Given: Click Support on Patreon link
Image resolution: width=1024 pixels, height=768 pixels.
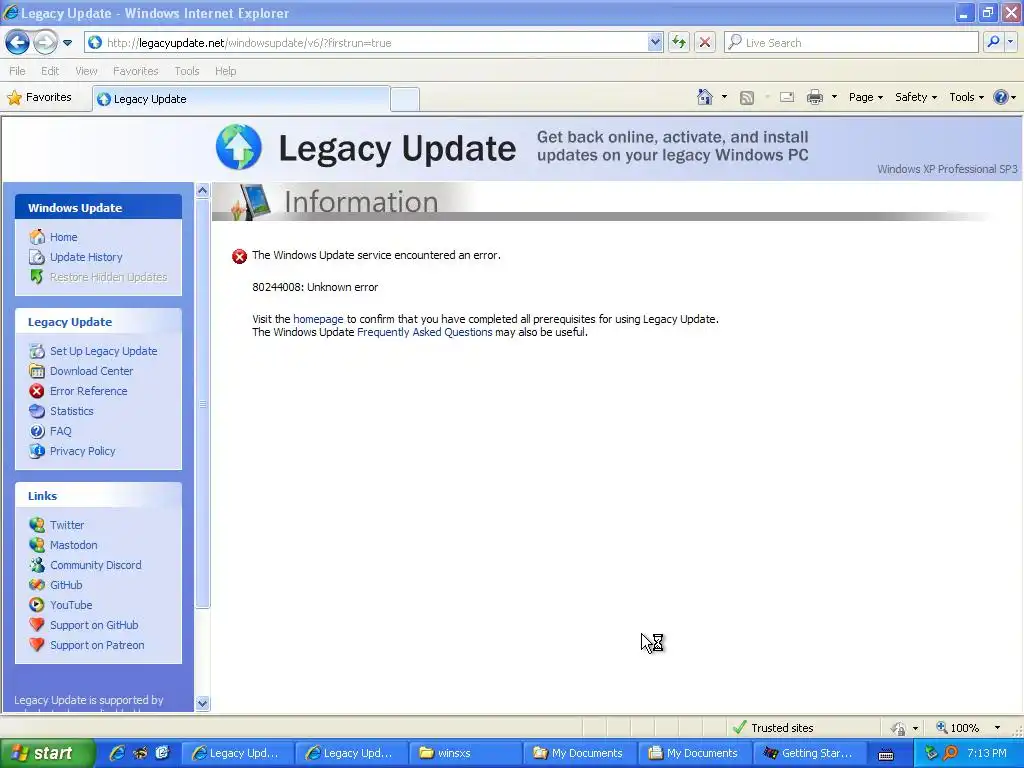Looking at the screenshot, I should 97,645.
